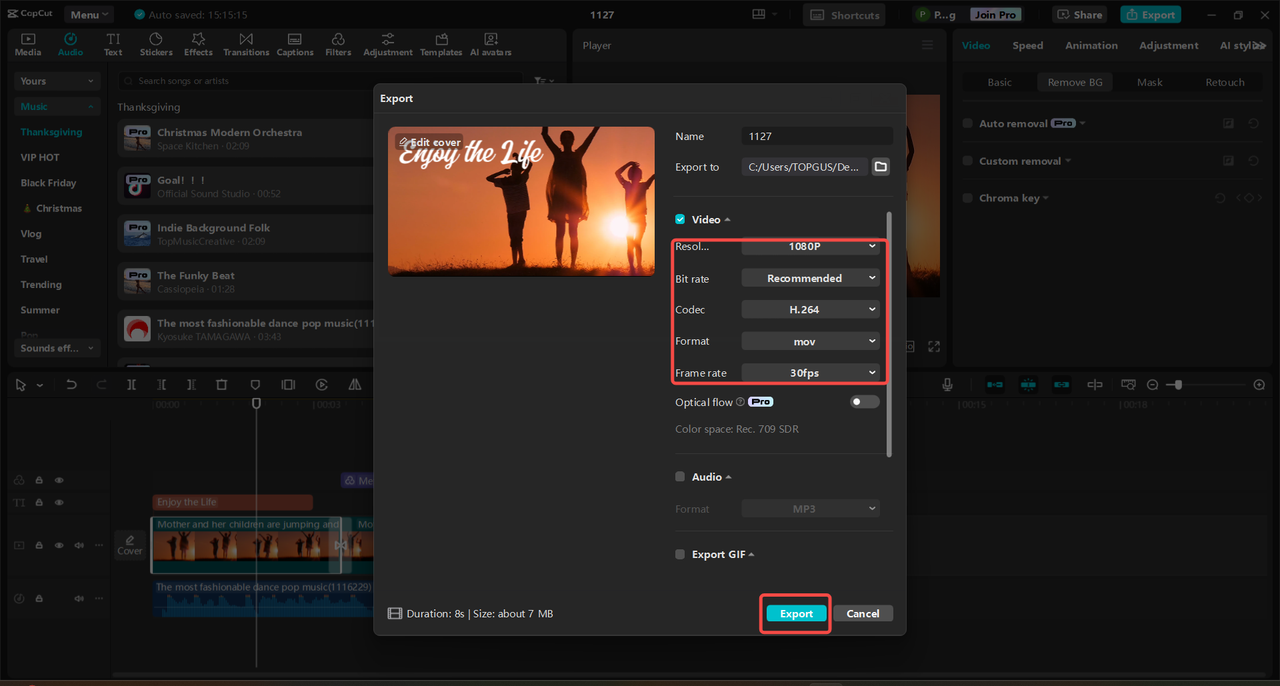The width and height of the screenshot is (1280, 686).
Task: Toggle the linkage icon in timeline toolbar
Action: tap(1061, 385)
